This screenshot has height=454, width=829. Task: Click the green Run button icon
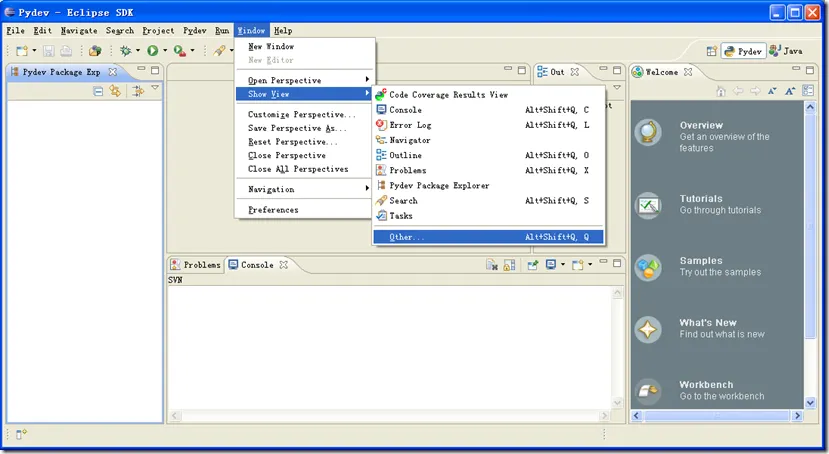coord(153,51)
